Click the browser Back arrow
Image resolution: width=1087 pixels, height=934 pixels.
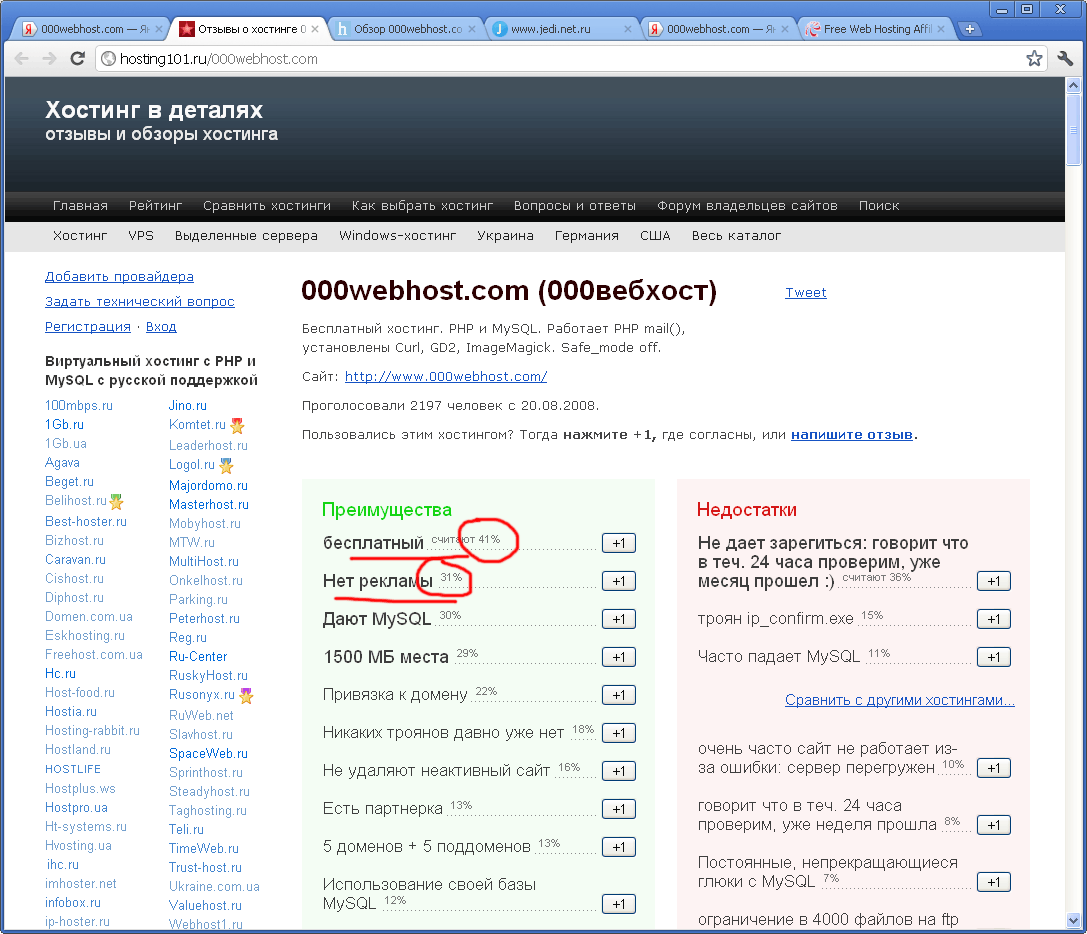click(x=21, y=59)
